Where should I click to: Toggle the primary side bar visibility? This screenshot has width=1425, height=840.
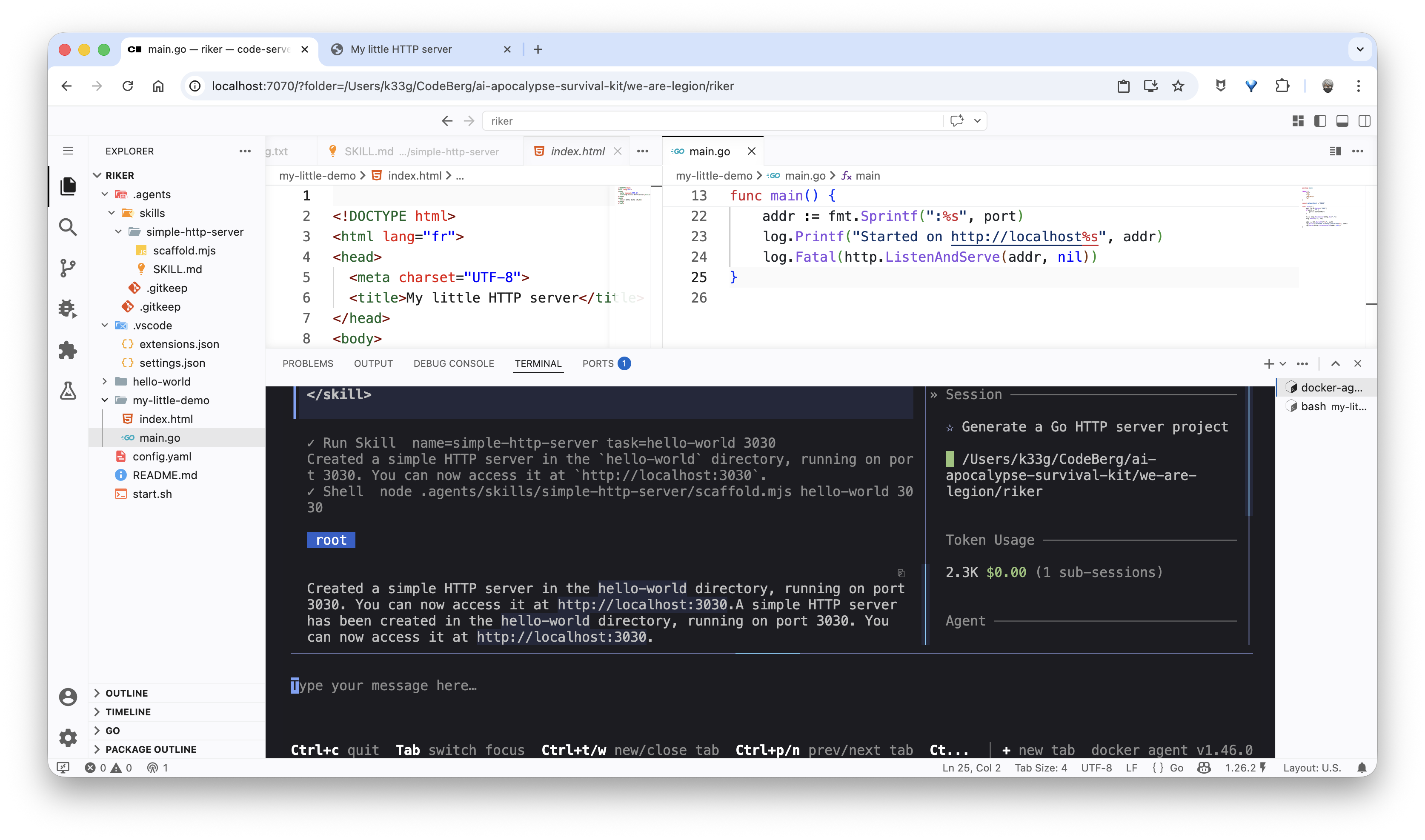coord(1320,120)
